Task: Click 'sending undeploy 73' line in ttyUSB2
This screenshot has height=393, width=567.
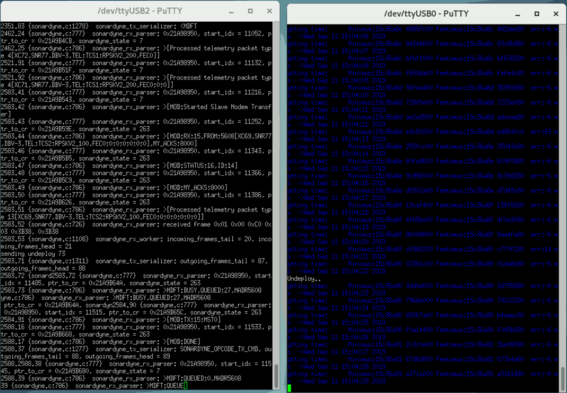Action: pyautogui.click(x=33, y=254)
